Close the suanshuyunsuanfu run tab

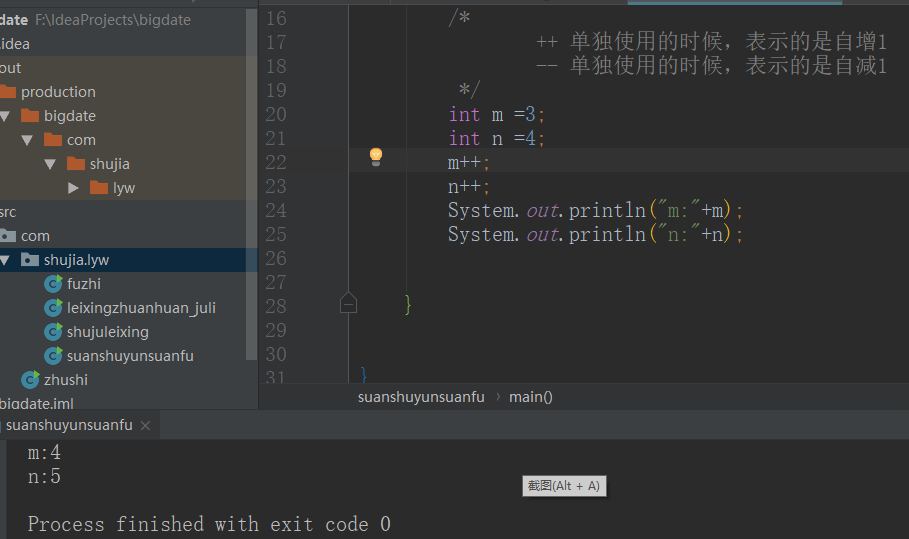pos(146,426)
